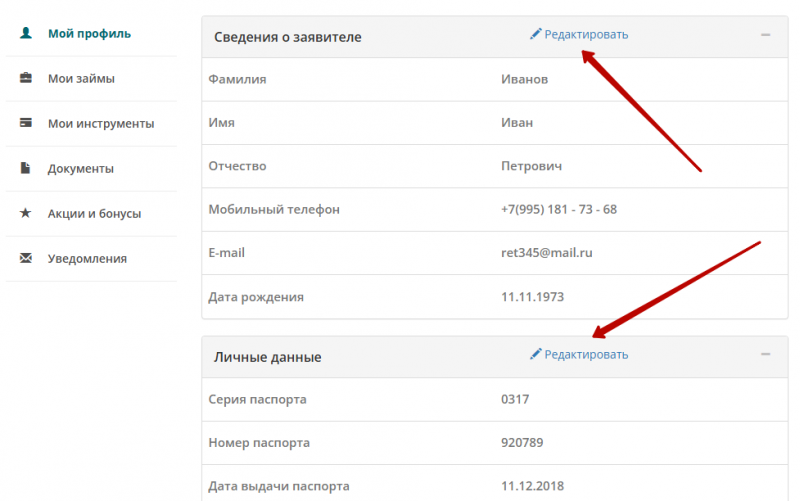Viewport: 800px width, 501px height.
Task: Click the star icon beside Акции и бонусы
Action: (26, 213)
